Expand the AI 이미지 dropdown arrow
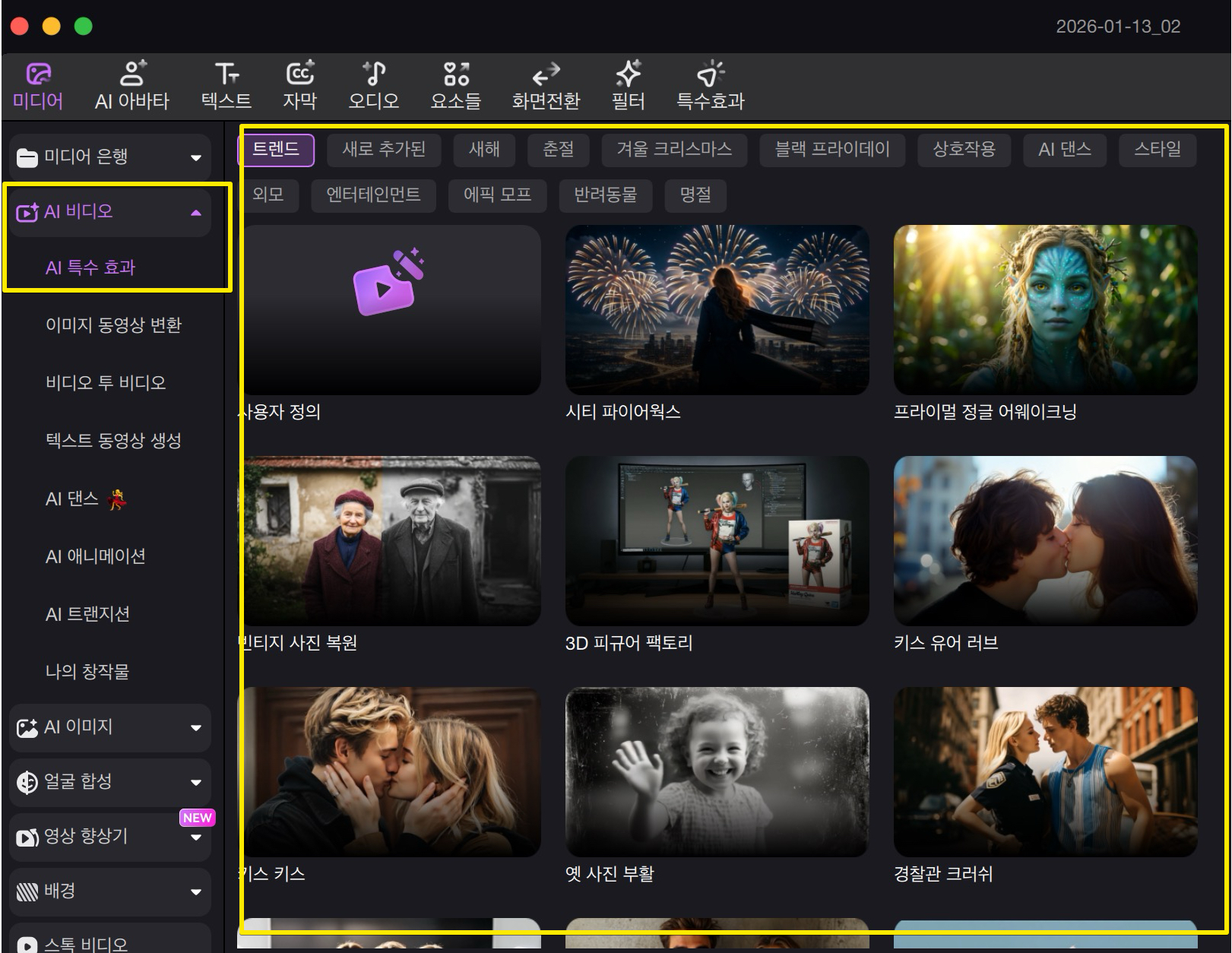Image resolution: width=1232 pixels, height=953 pixels. (x=196, y=728)
